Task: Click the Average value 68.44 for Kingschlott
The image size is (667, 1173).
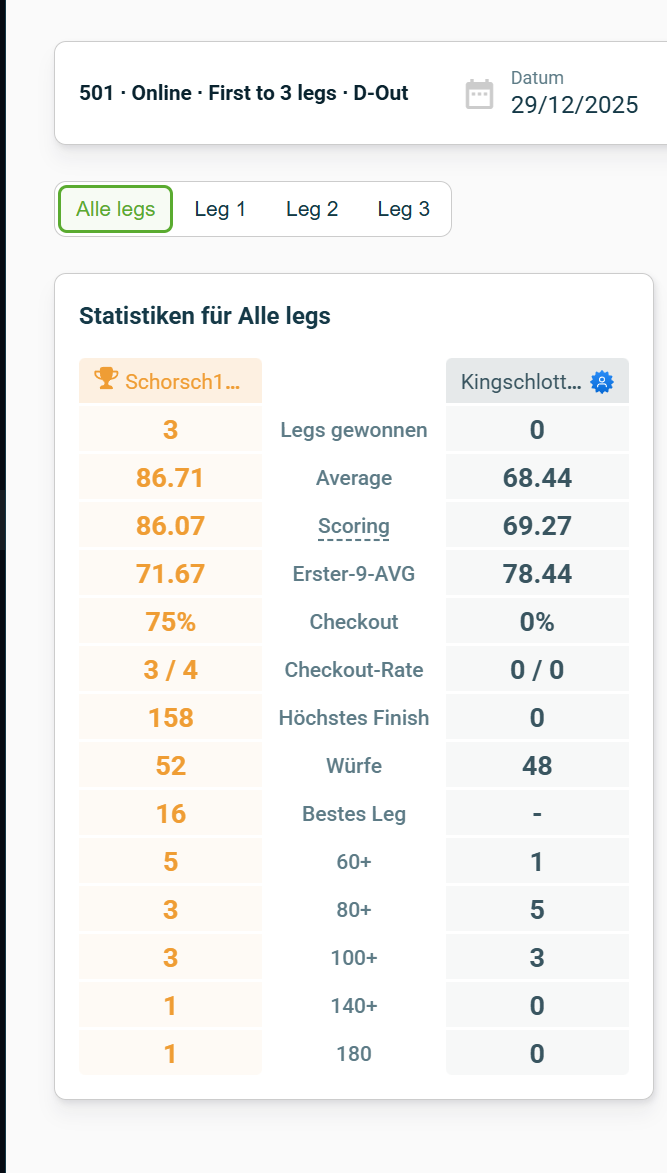Action: coord(536,477)
